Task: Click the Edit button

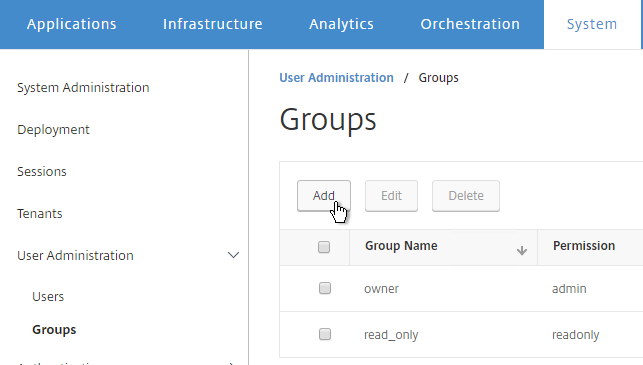Action: [x=391, y=196]
